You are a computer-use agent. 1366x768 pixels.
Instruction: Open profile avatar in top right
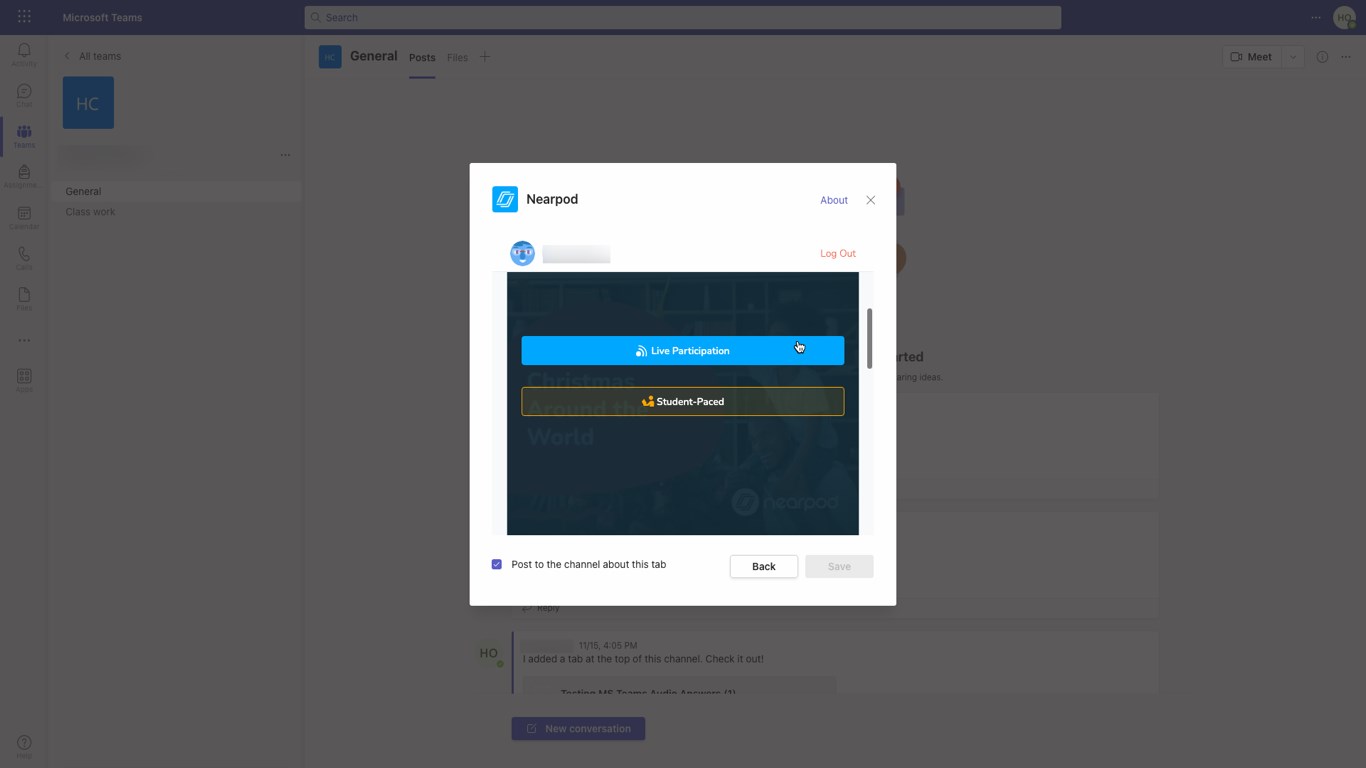click(1345, 17)
